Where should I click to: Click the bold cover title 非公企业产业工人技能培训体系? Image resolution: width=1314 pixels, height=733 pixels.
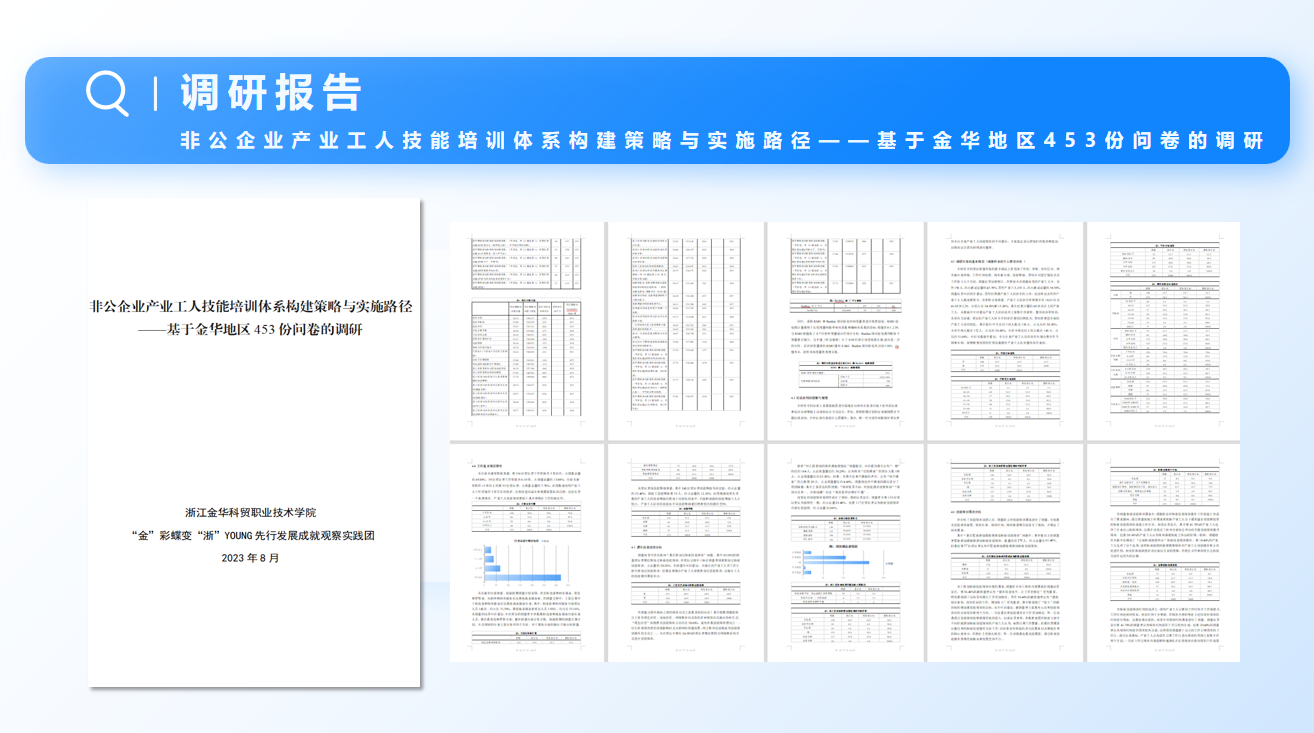251,307
